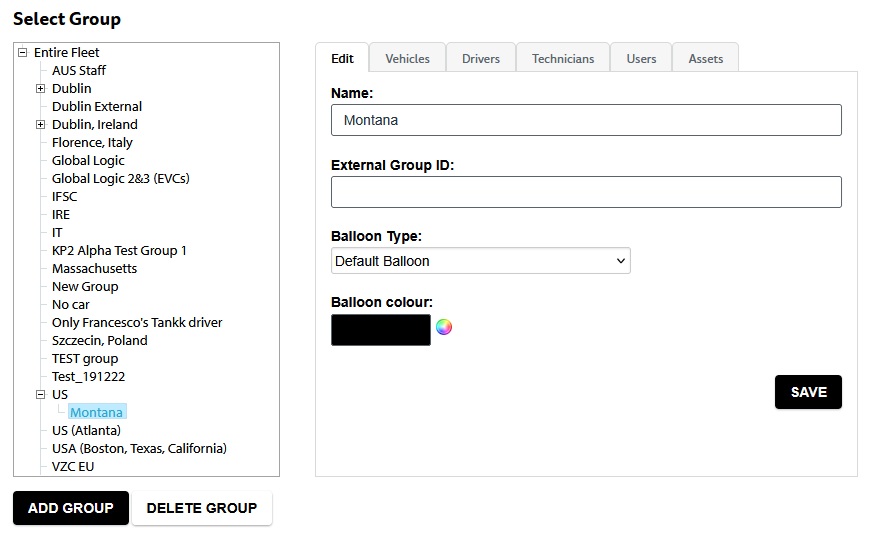
Task: Select the Dublin, Ireland group label
Action: click(x=94, y=125)
